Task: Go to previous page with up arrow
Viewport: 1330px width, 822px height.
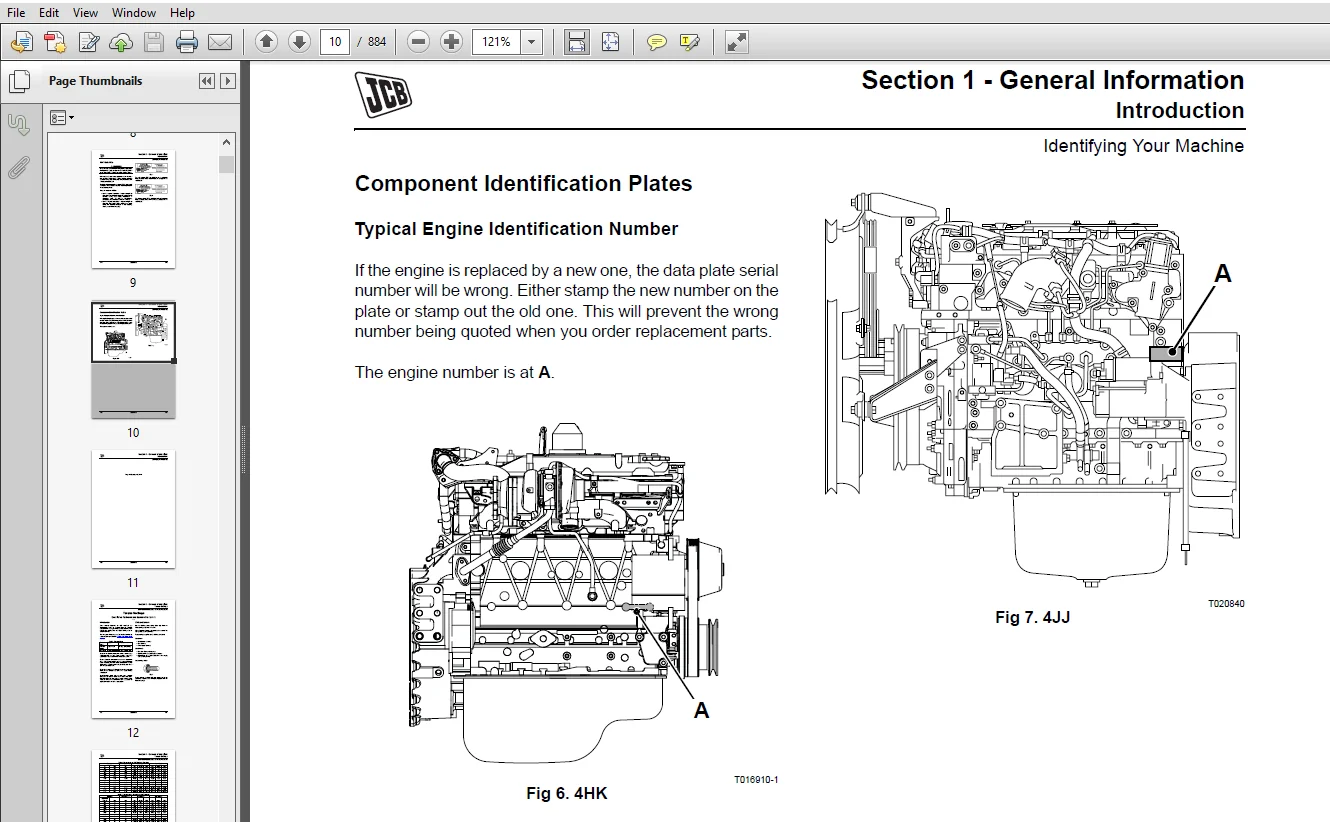Action: click(x=266, y=42)
